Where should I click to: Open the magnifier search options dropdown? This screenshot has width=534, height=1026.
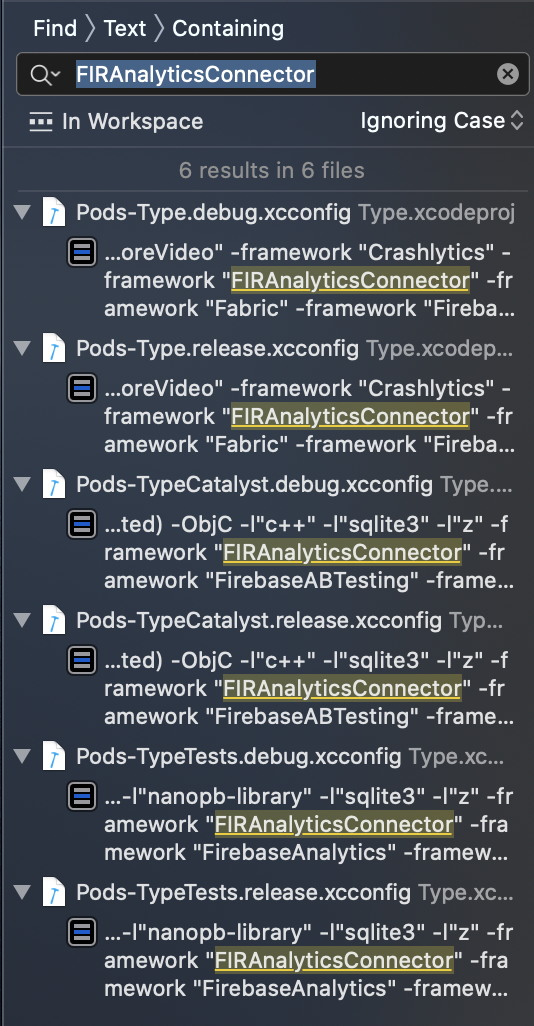click(45, 75)
